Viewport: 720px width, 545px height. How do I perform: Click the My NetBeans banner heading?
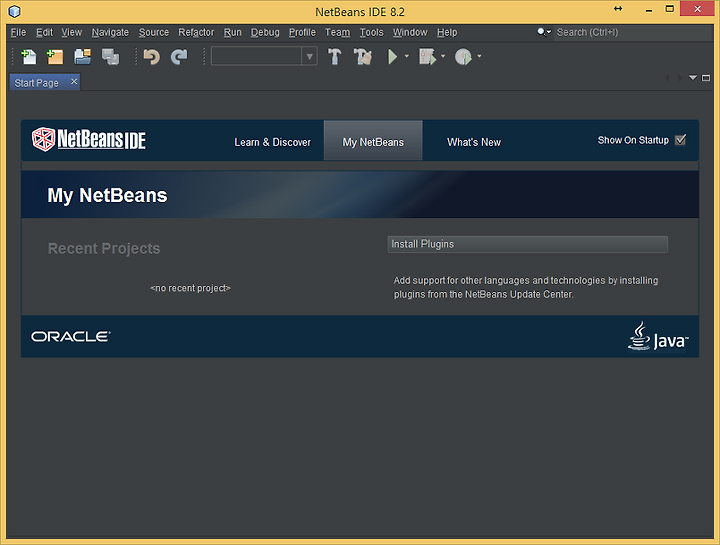(x=107, y=195)
